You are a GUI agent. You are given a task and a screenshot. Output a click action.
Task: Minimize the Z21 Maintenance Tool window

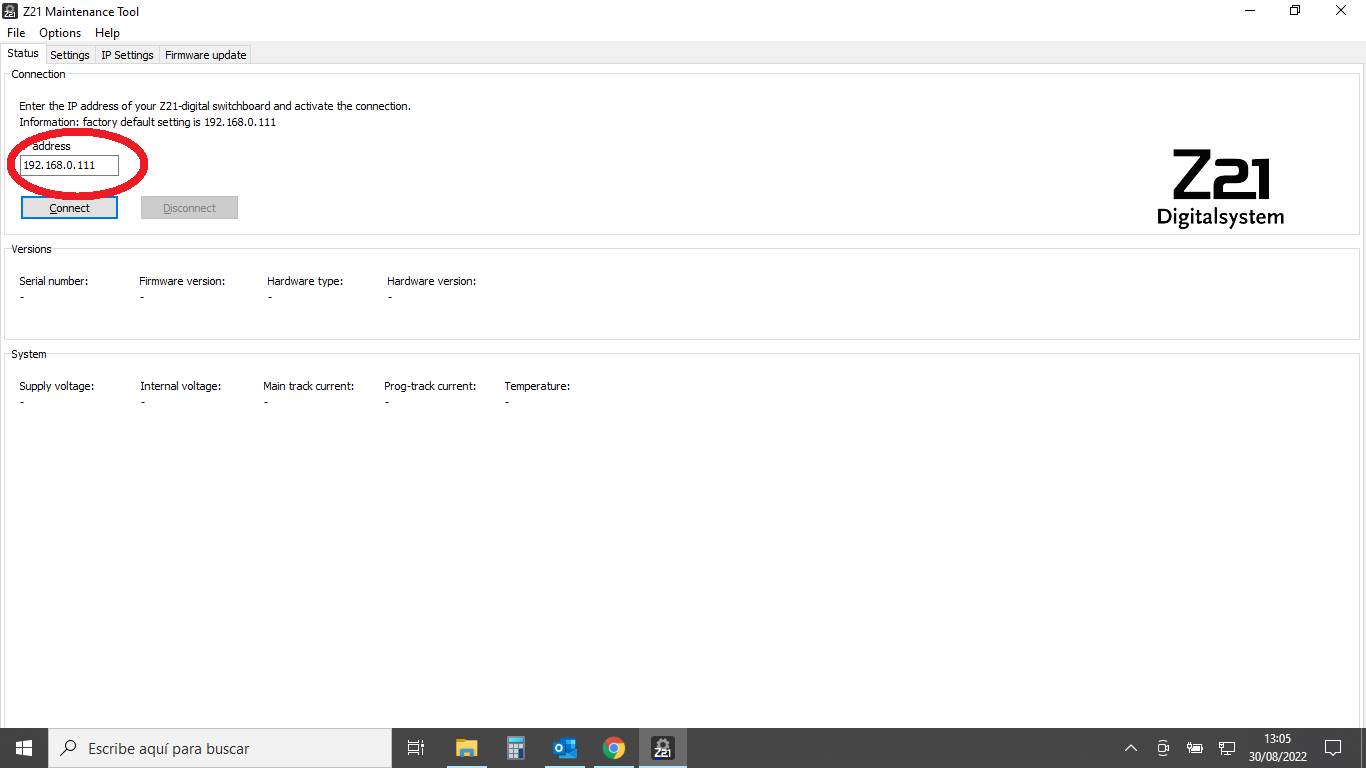tap(1250, 11)
